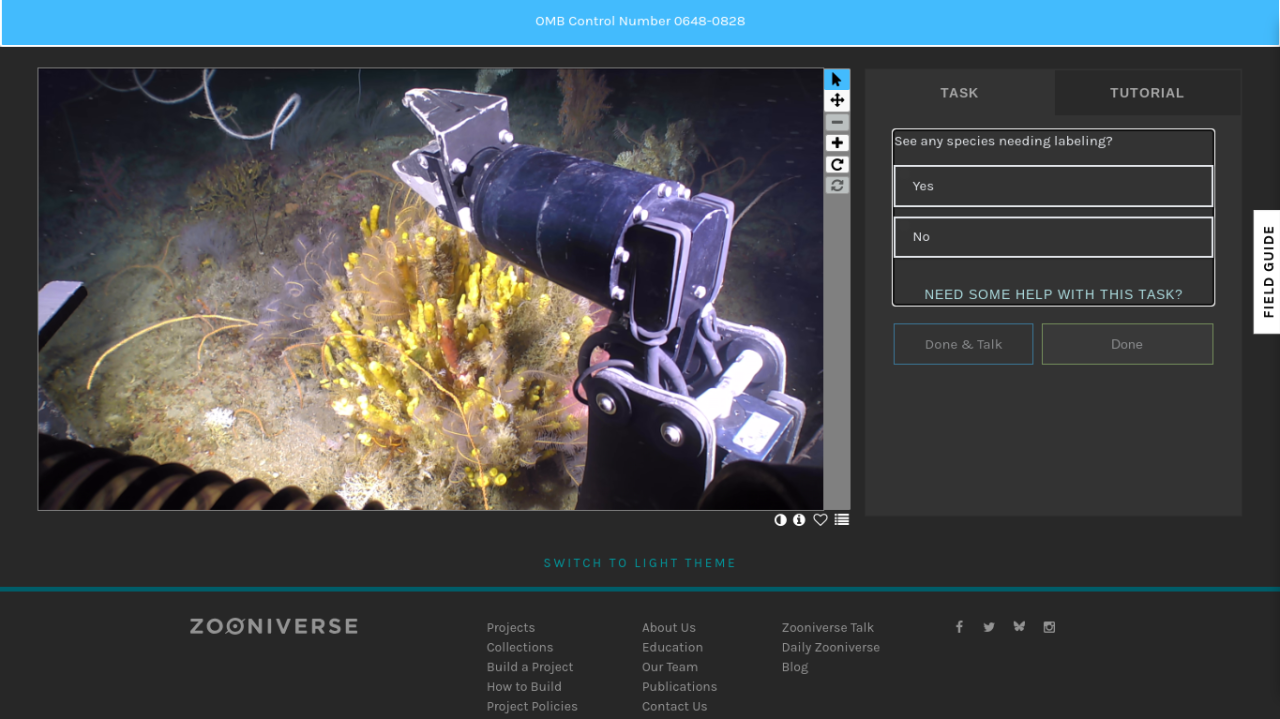The height and width of the screenshot is (719, 1280).
Task: Reset the image view
Action: coord(837,185)
